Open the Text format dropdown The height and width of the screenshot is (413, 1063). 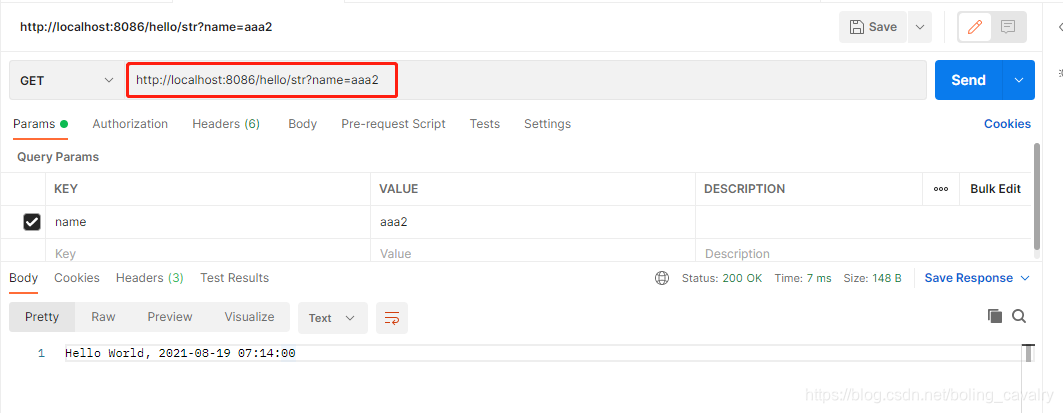coord(332,318)
